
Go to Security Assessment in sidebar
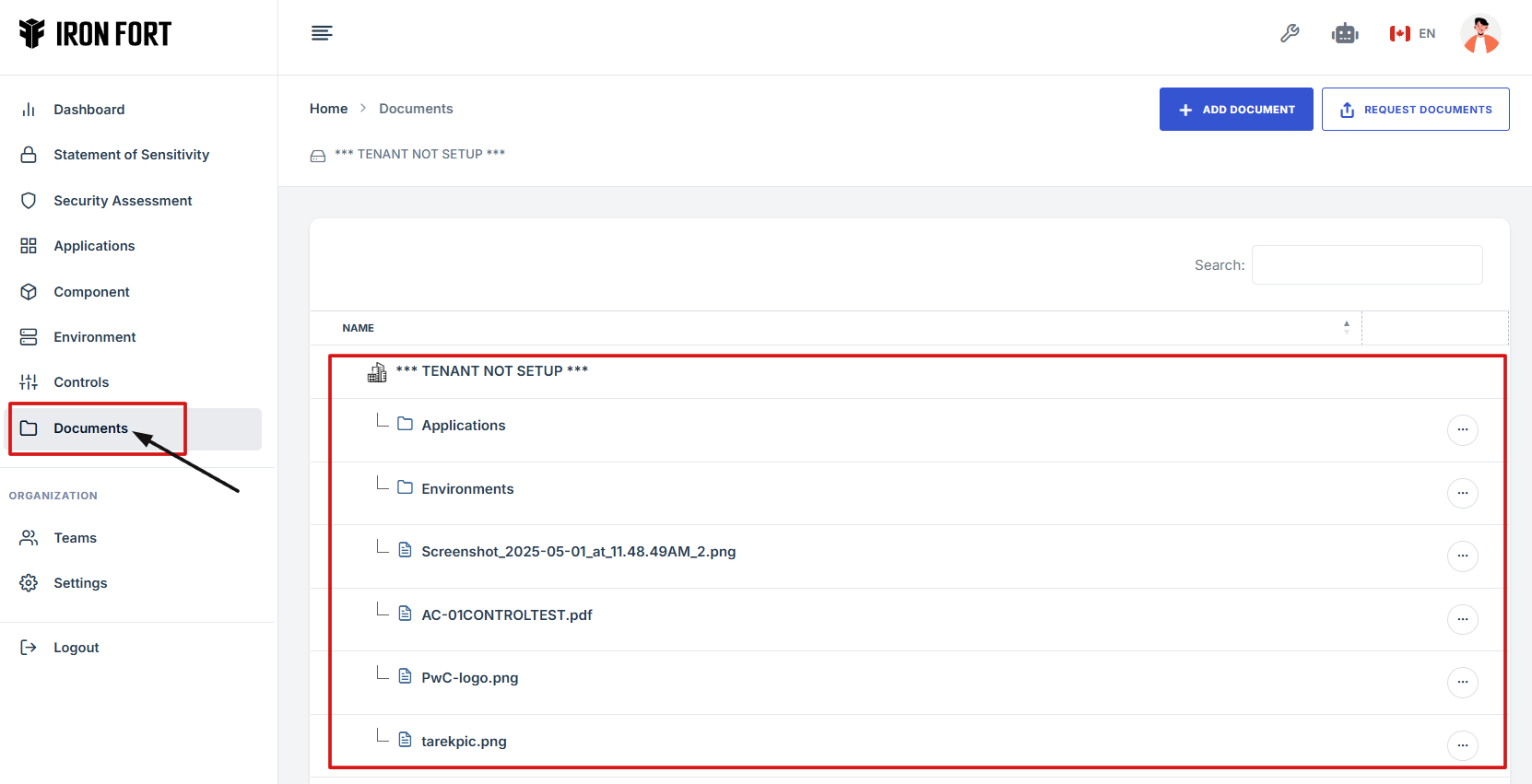pos(123,201)
